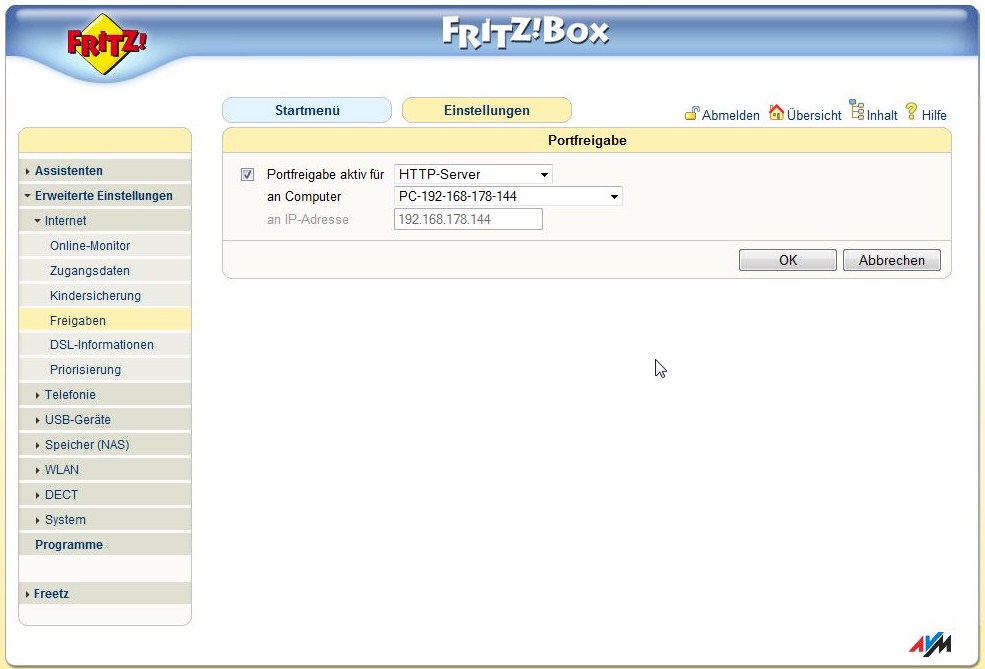Switch to the Einstellungen tab
The image size is (985, 669).
[x=487, y=111]
